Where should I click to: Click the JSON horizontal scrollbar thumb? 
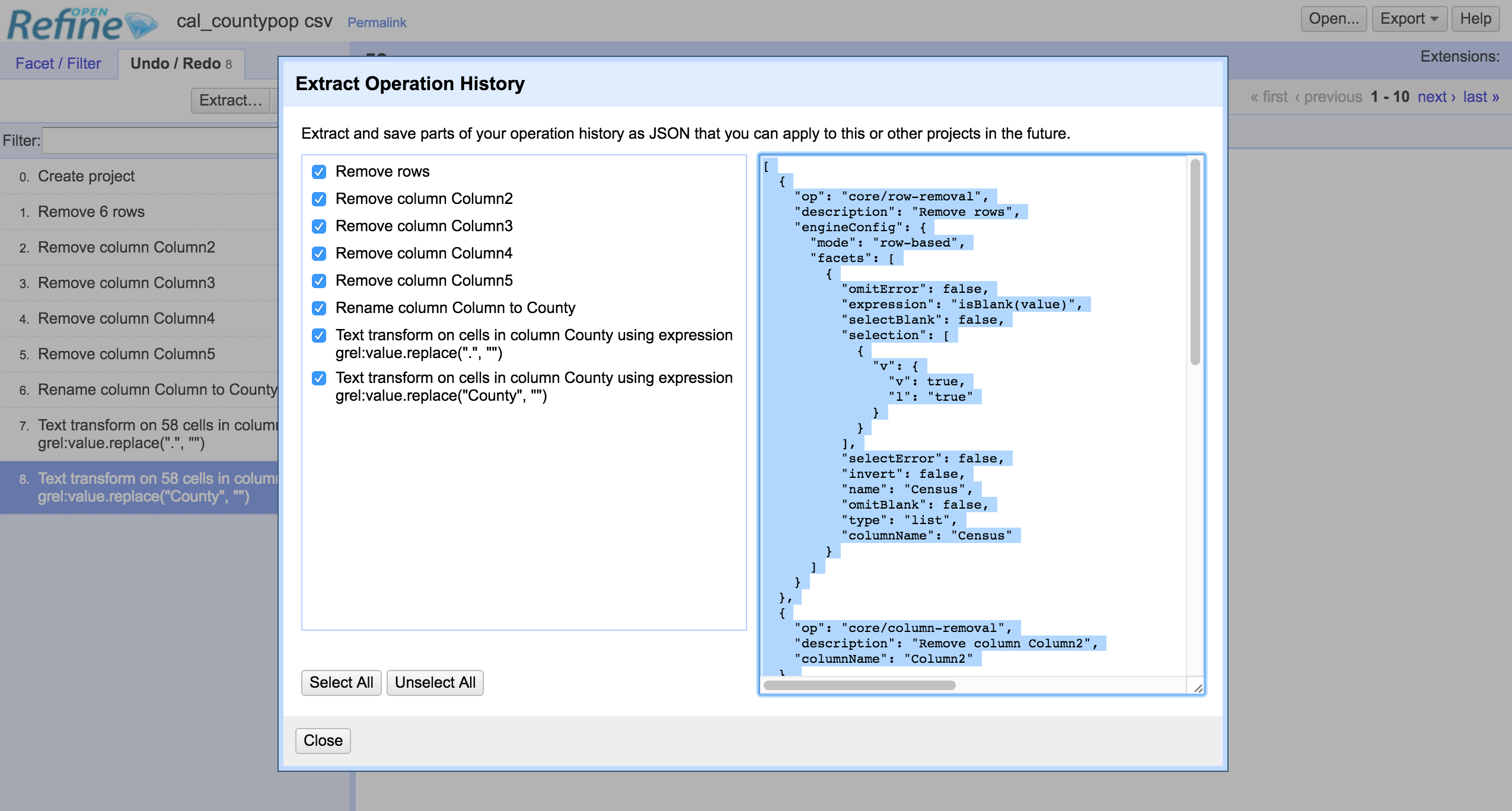[x=859, y=685]
